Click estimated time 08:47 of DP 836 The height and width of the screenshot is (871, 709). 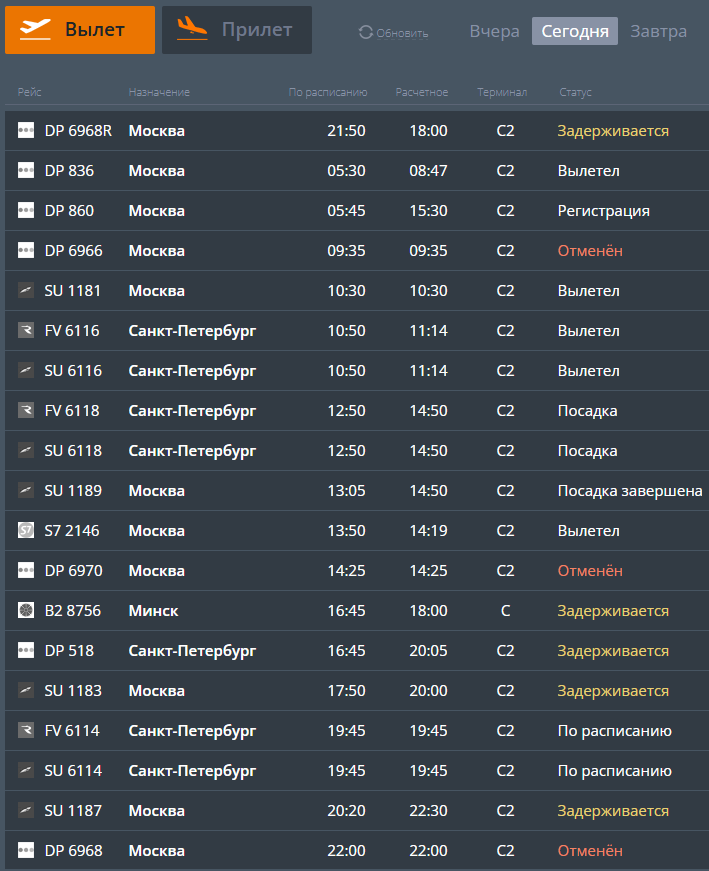pyautogui.click(x=428, y=171)
